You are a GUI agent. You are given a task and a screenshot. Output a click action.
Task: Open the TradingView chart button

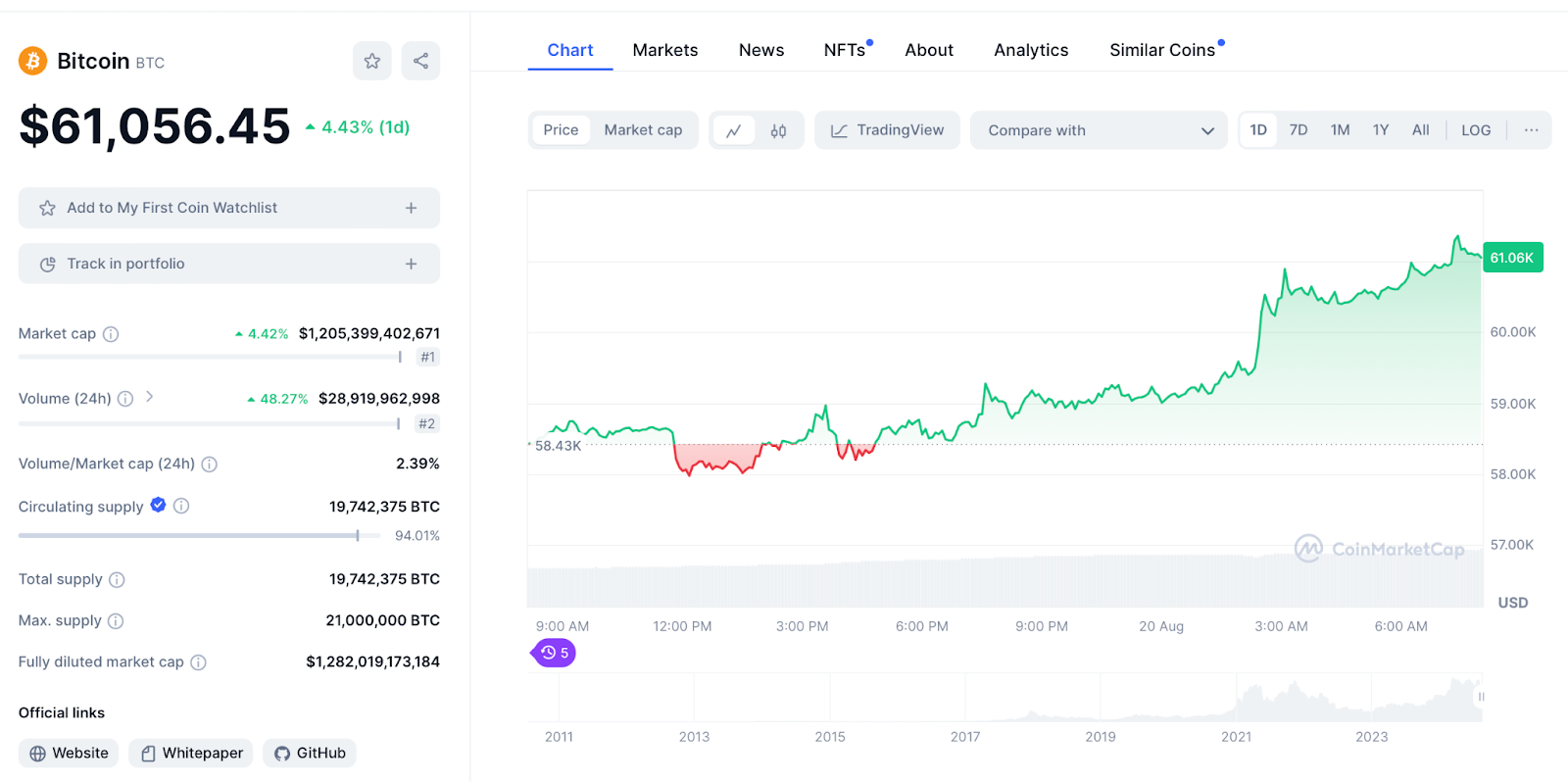(x=887, y=130)
